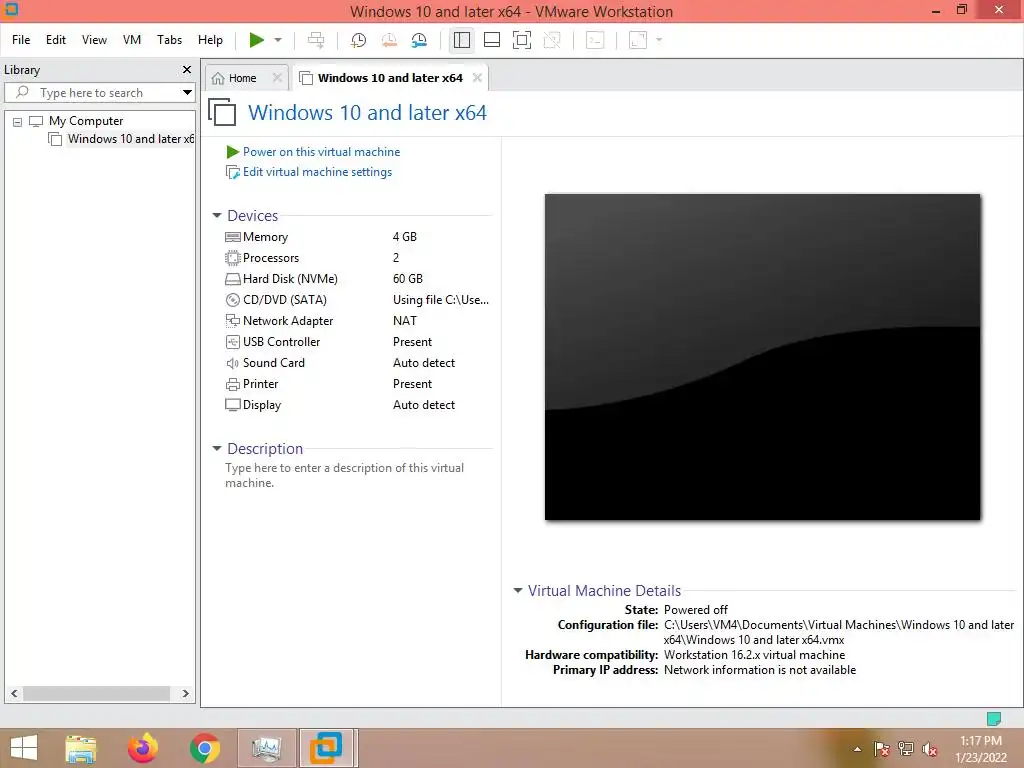
Task: Click the Printer device icon
Action: (x=232, y=384)
